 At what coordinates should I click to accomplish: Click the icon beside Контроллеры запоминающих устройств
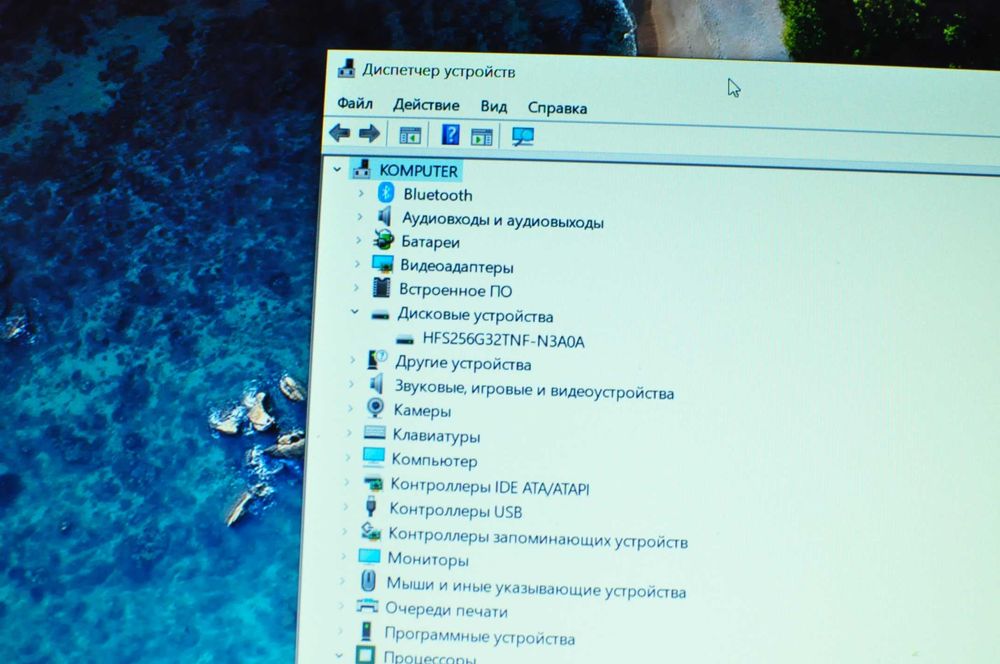pos(371,531)
